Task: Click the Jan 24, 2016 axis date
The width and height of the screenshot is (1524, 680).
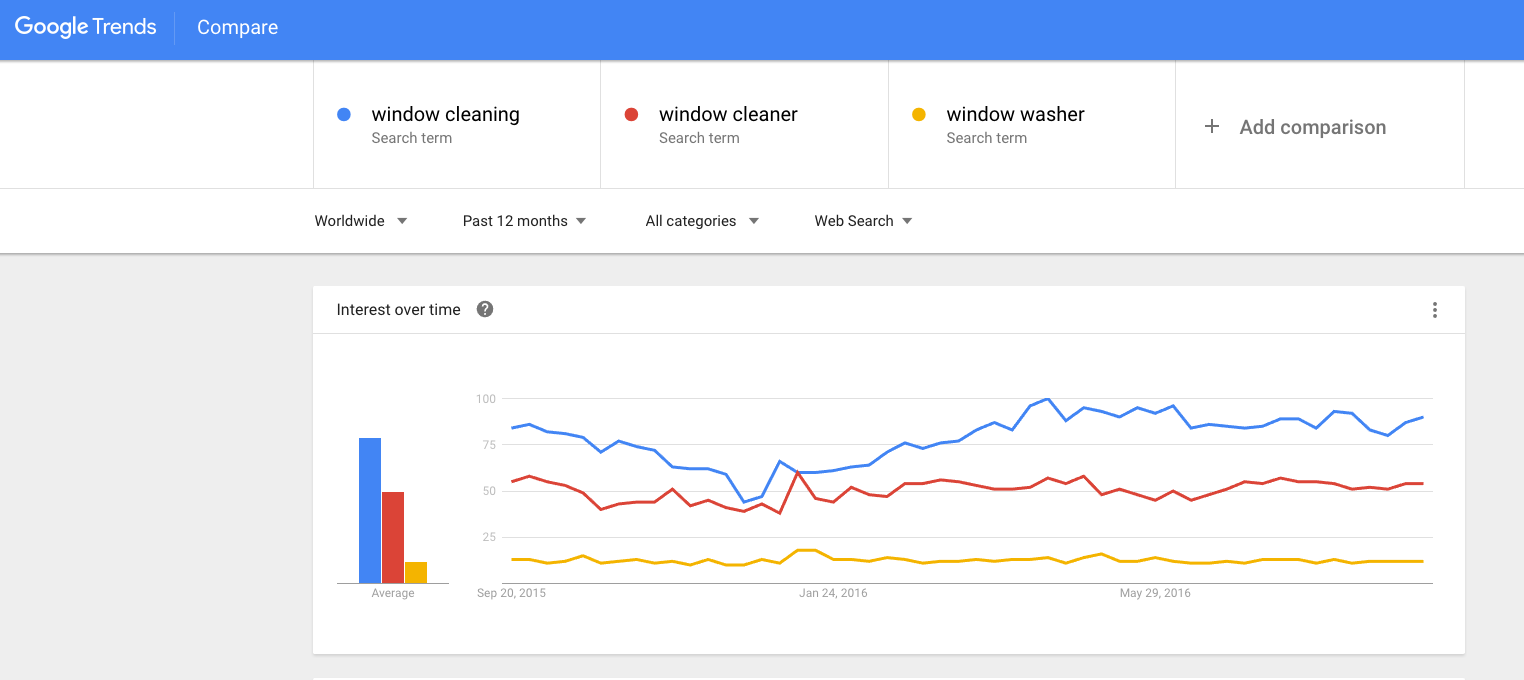Action: coord(833,593)
